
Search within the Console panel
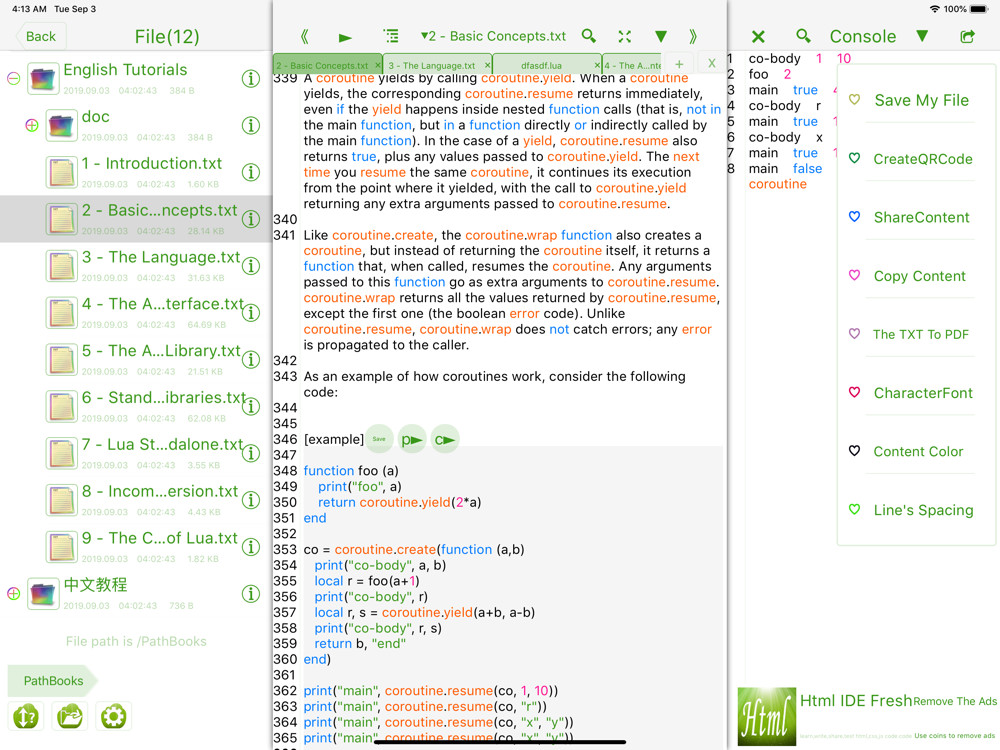(x=803, y=36)
